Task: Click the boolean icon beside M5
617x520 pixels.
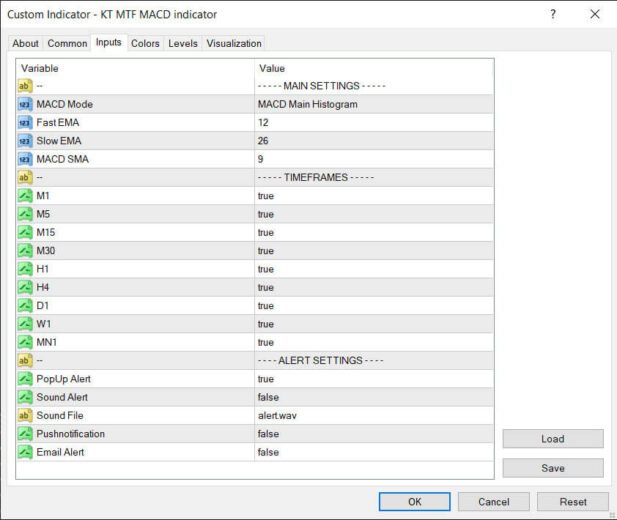Action: (25, 214)
